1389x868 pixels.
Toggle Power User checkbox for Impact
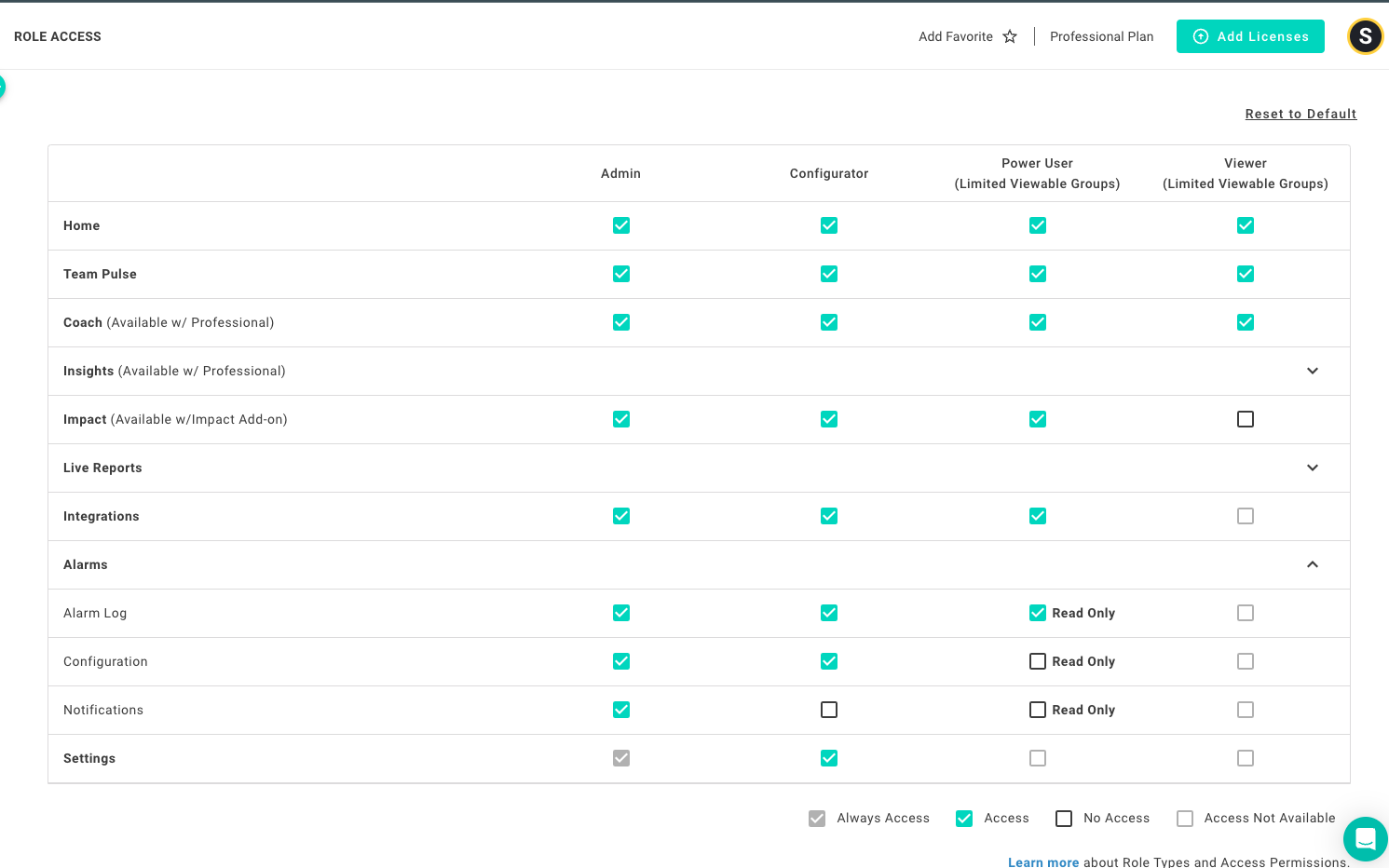[1038, 419]
